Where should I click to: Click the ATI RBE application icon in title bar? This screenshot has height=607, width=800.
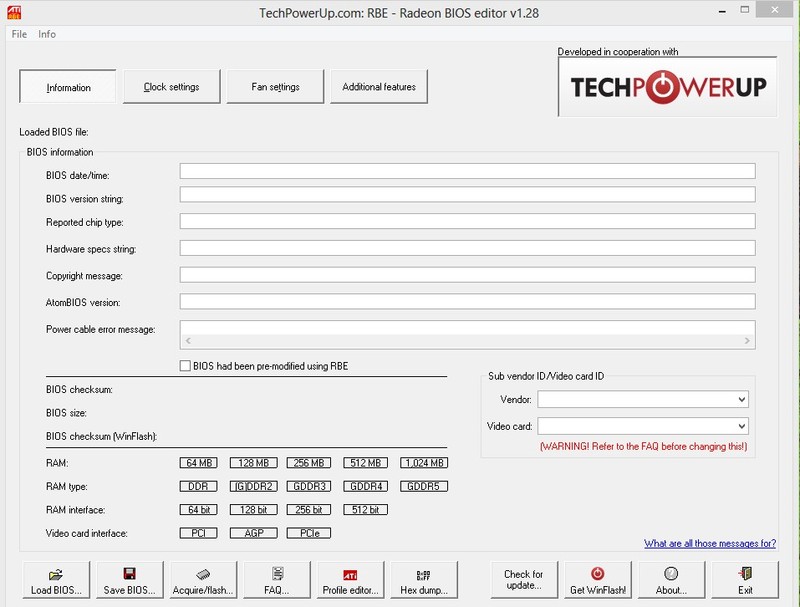tap(14, 12)
